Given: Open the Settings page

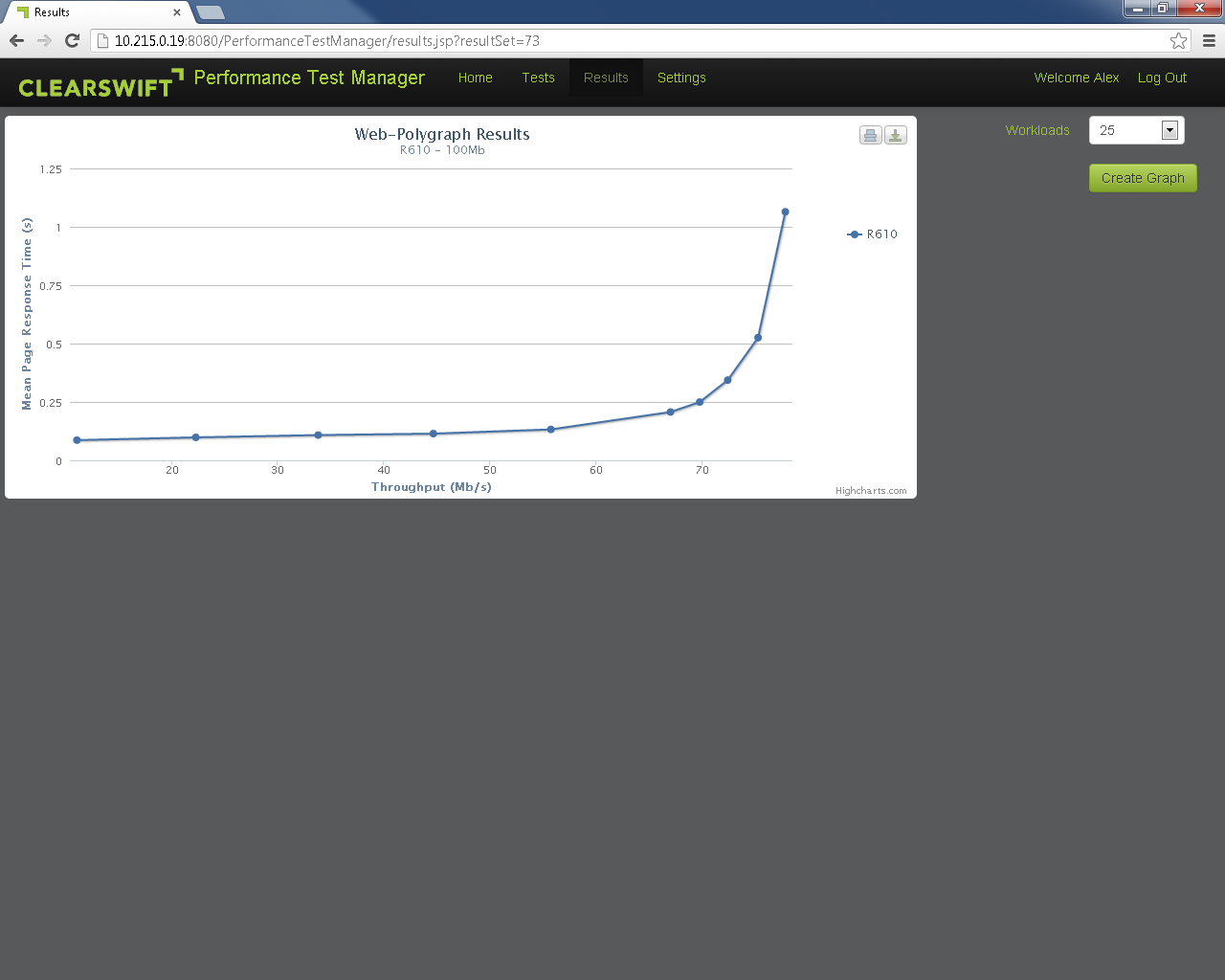Looking at the screenshot, I should pyautogui.click(x=681, y=78).
